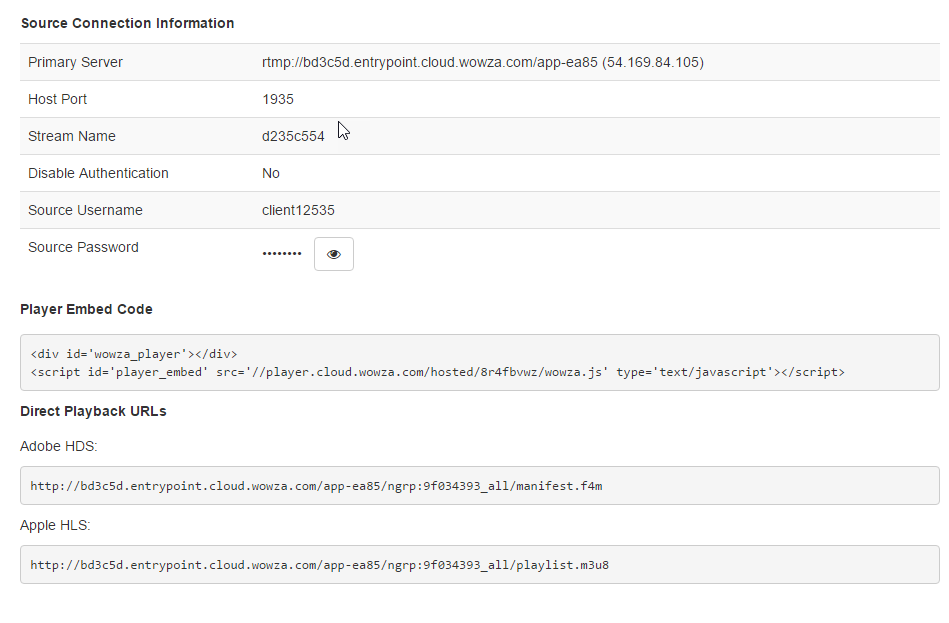Click inside the Player Embed Code box
949x623 pixels.
coord(479,362)
